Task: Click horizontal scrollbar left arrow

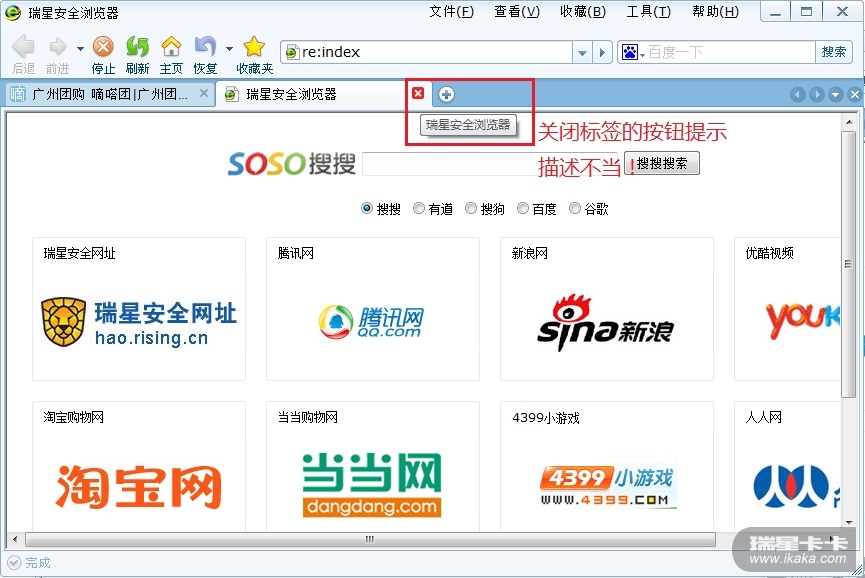Action: 15,539
